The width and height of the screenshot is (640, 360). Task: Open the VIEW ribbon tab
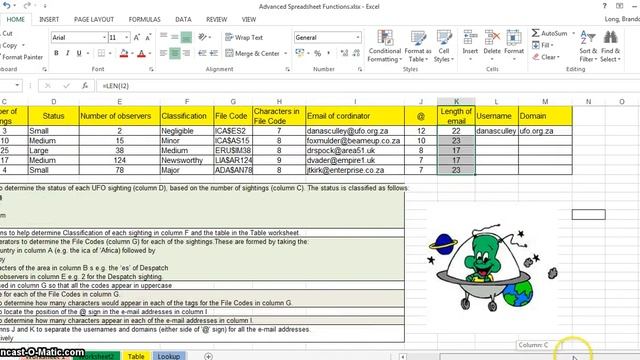coord(249,19)
